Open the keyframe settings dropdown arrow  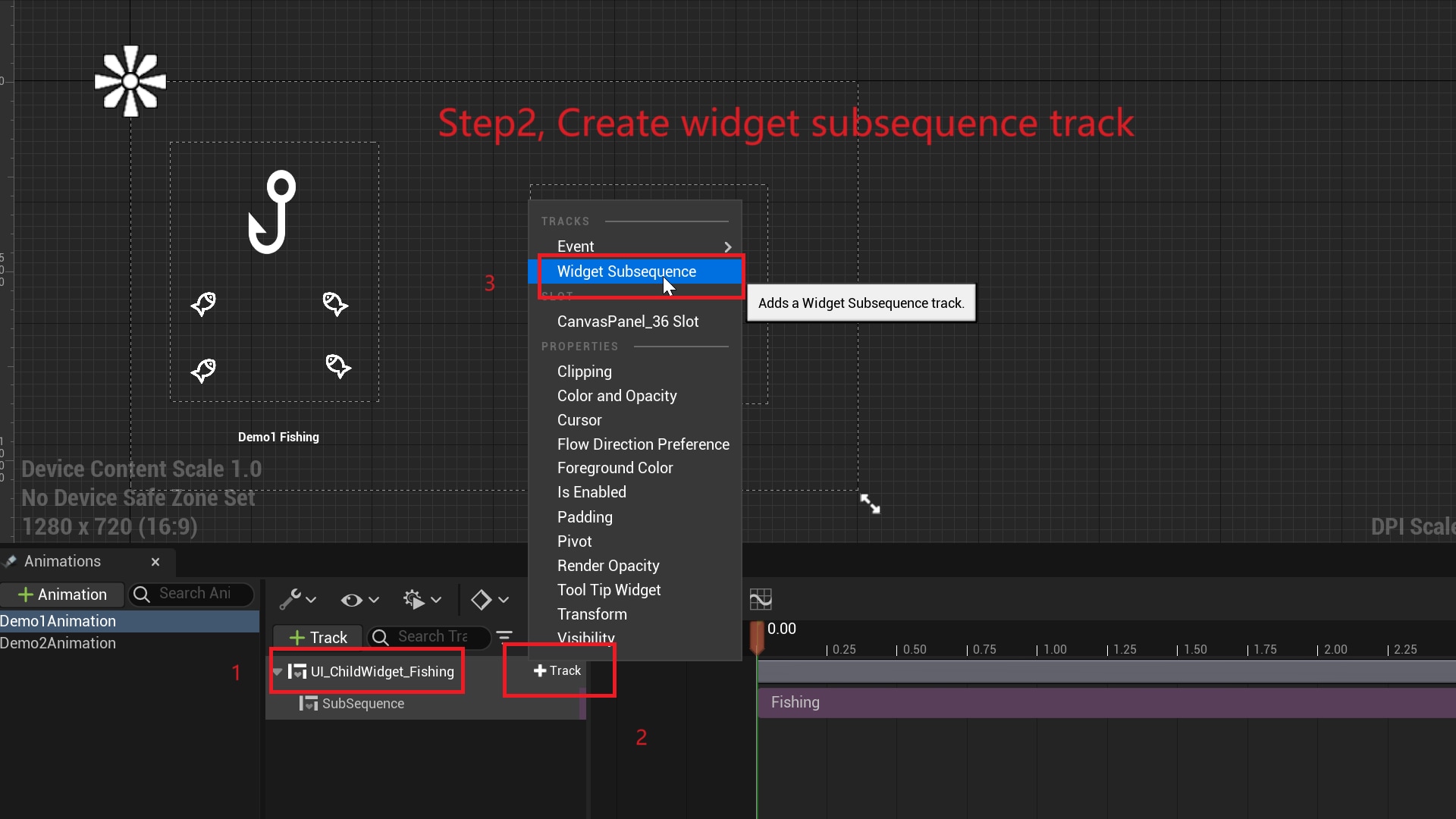click(502, 601)
